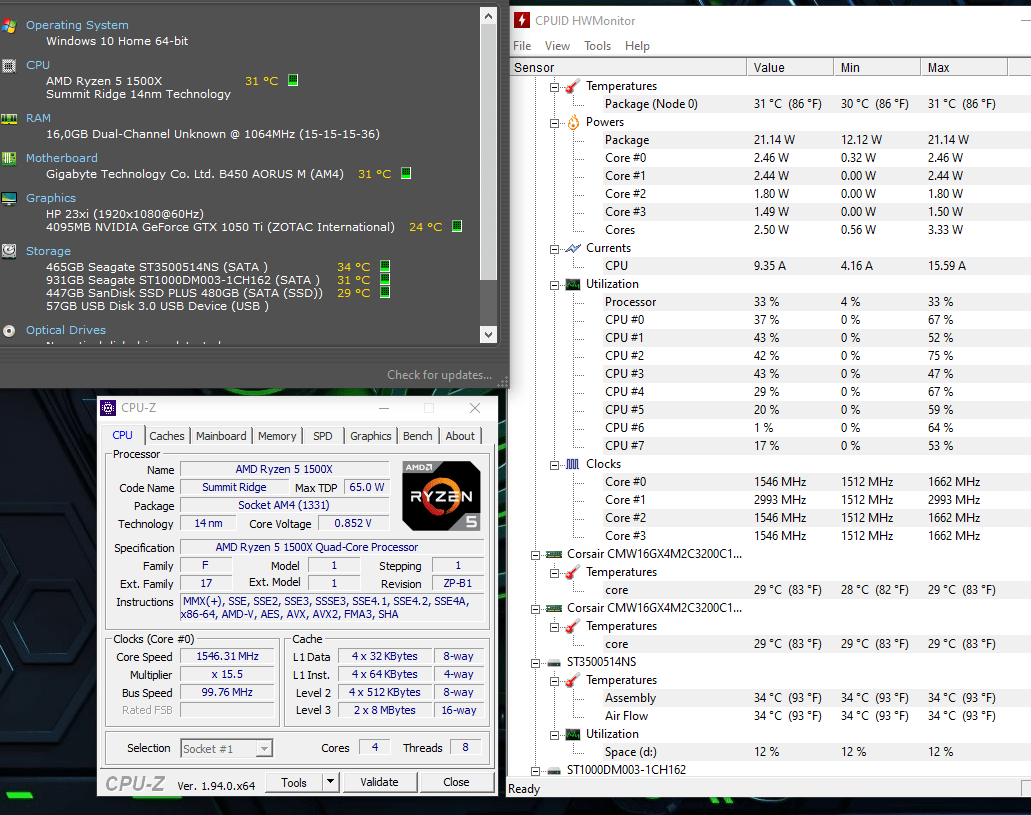Switch to the Bench tab in CPU-Z
This screenshot has width=1031, height=815.
418,436
